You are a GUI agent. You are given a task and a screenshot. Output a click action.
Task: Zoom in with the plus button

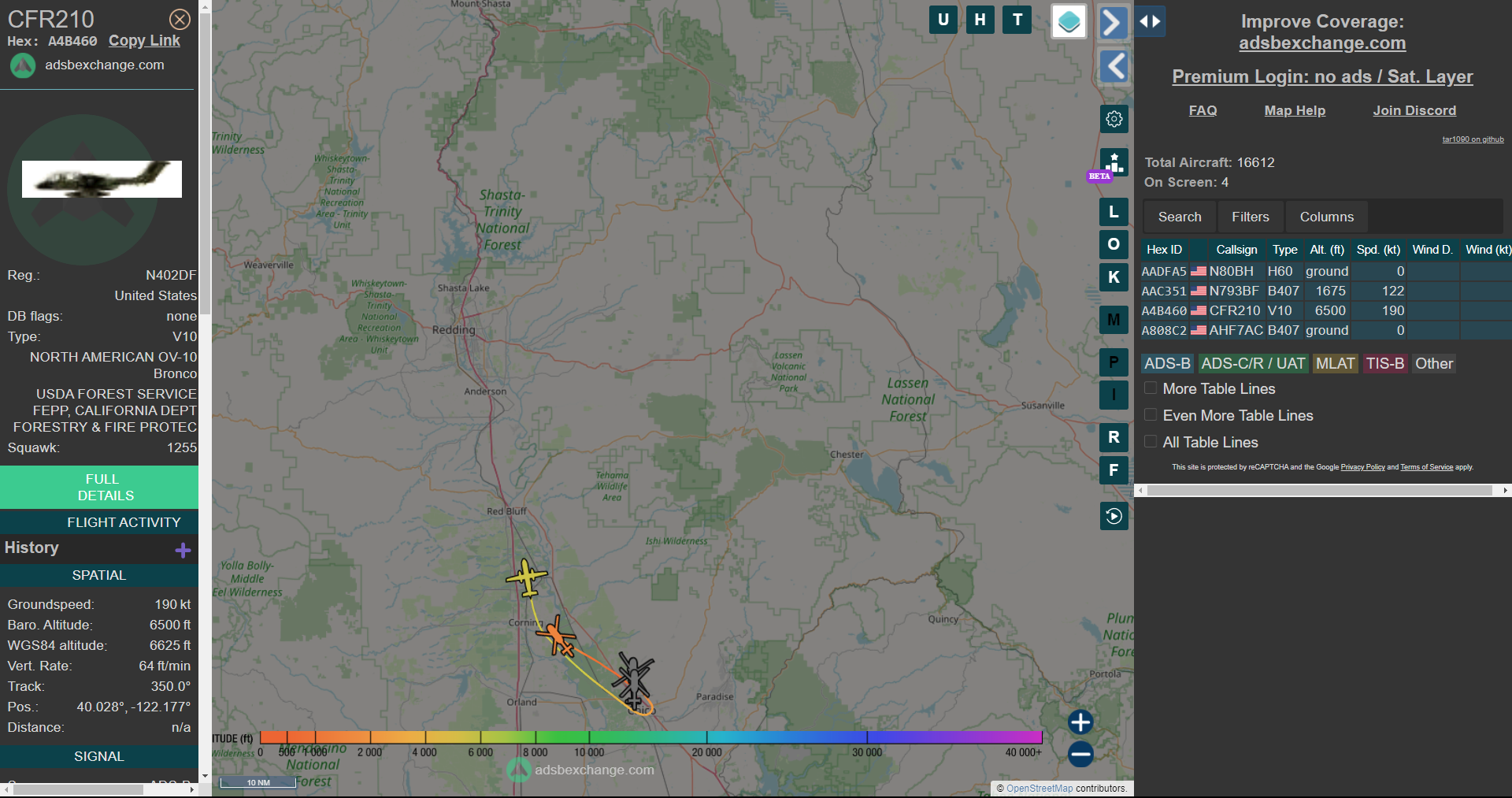[x=1080, y=722]
